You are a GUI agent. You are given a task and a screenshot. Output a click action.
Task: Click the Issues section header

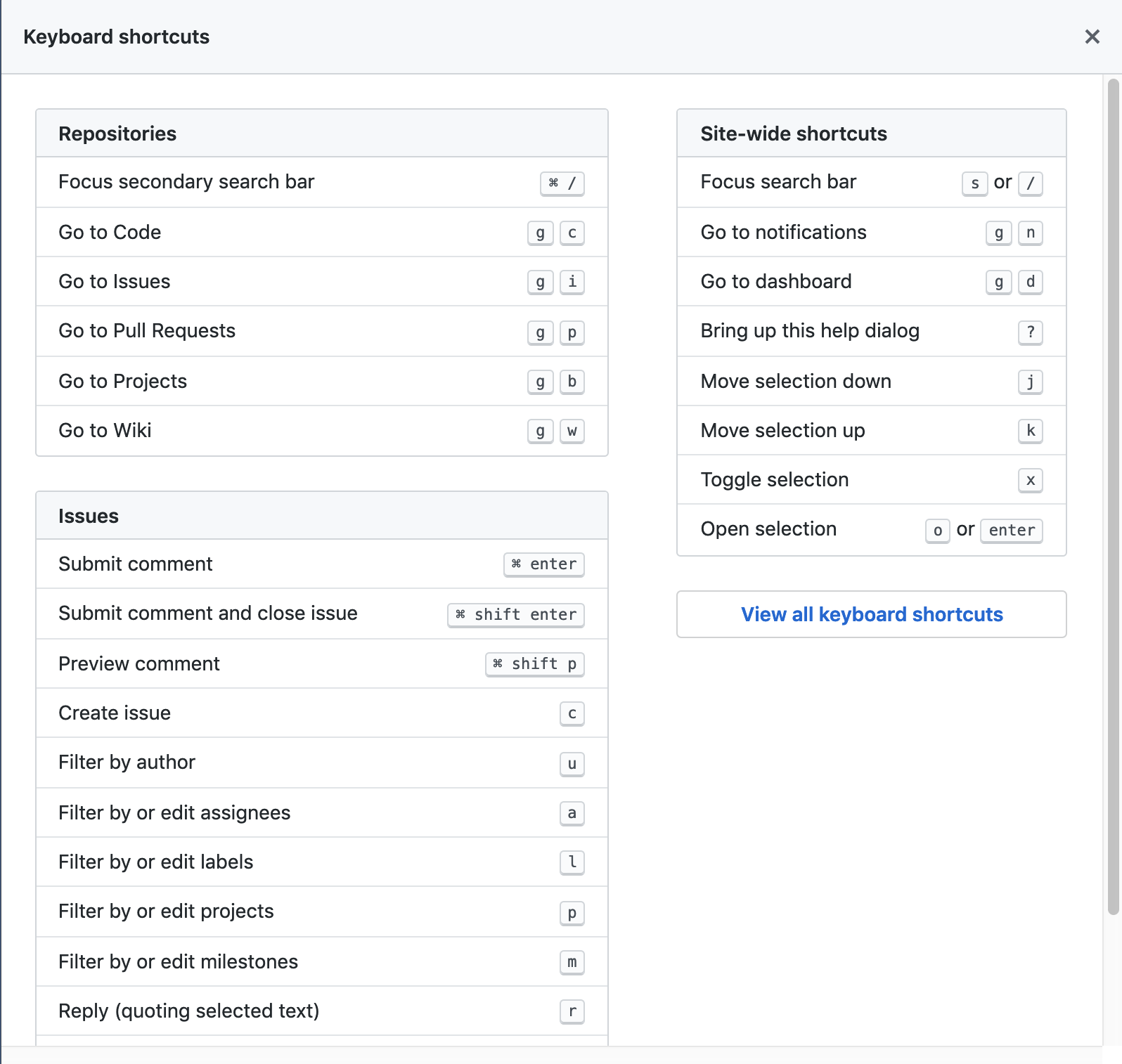tap(89, 516)
